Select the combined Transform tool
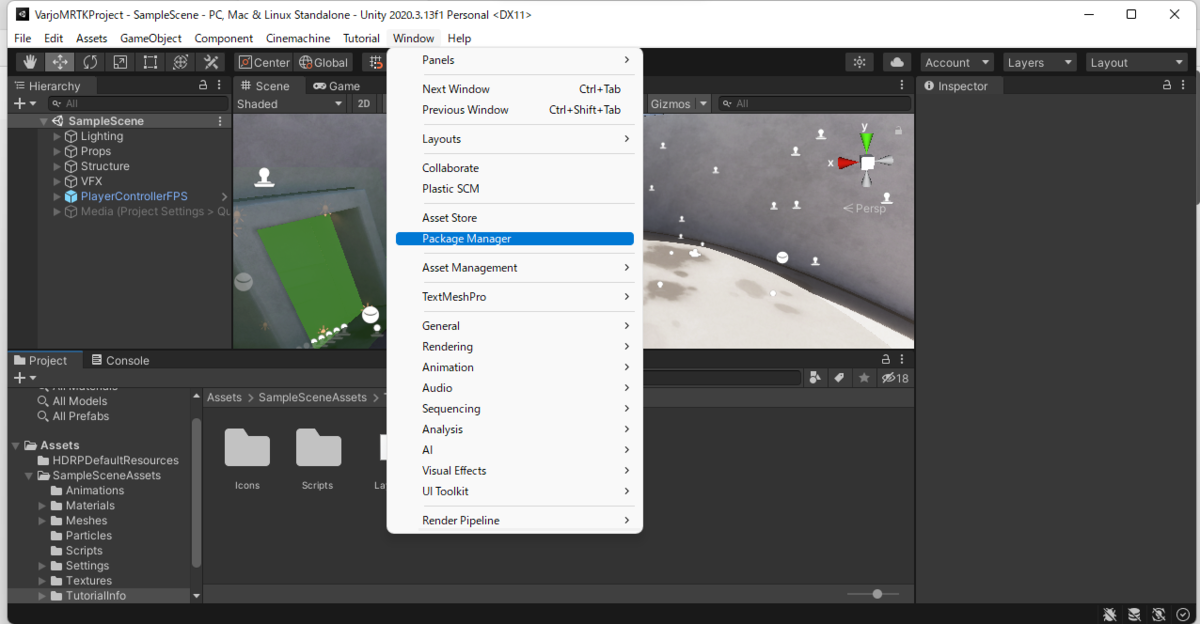The height and width of the screenshot is (624, 1200). coord(180,62)
